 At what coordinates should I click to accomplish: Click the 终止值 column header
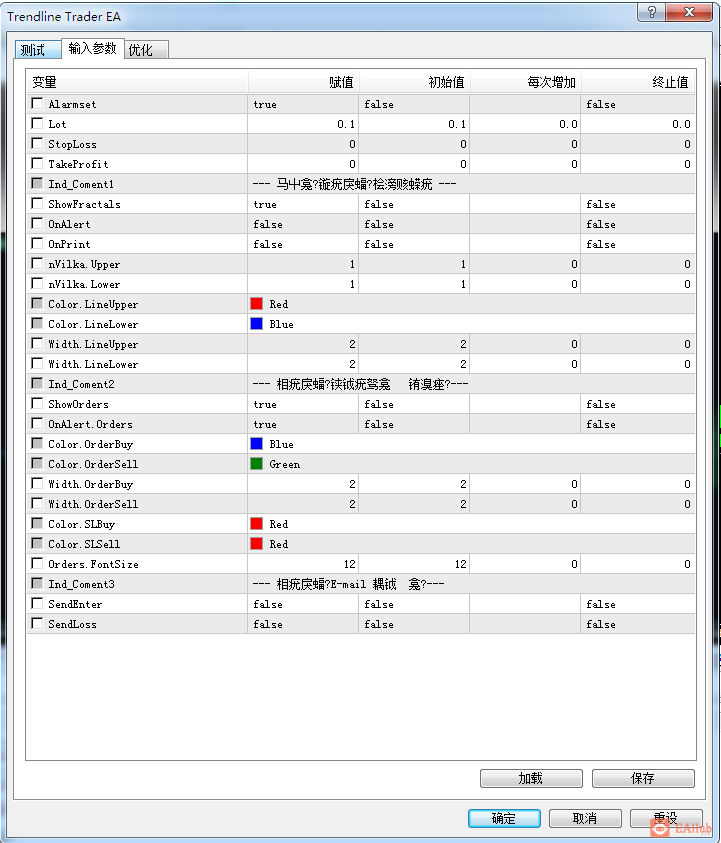[x=638, y=82]
